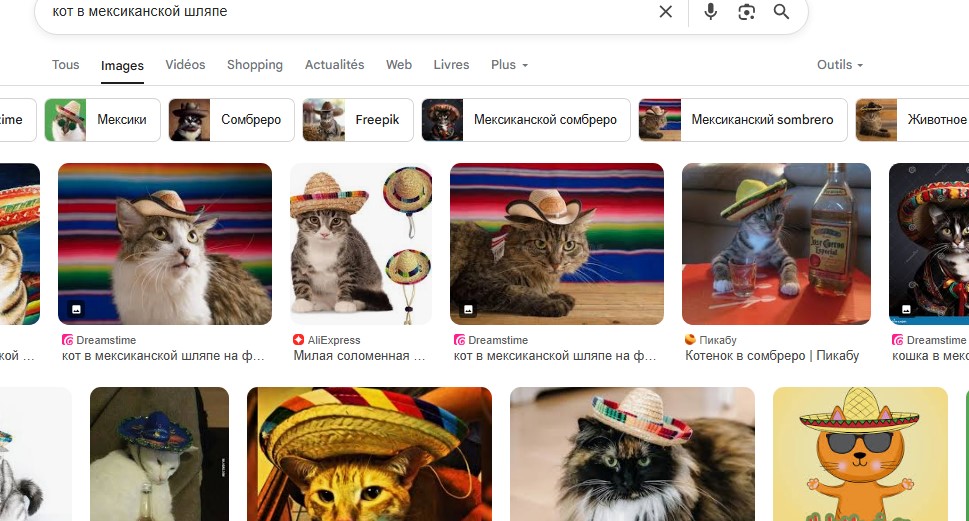Click Dreamstime favicon of first cat result
The height and width of the screenshot is (521, 969).
pyautogui.click(x=67, y=340)
